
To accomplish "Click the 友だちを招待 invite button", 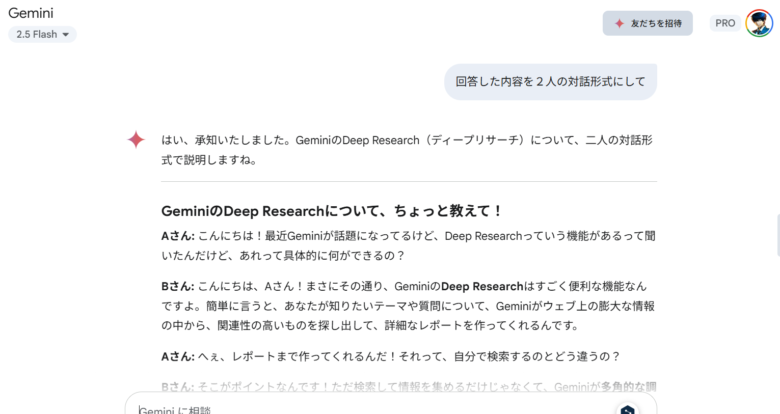I will click(648, 23).
